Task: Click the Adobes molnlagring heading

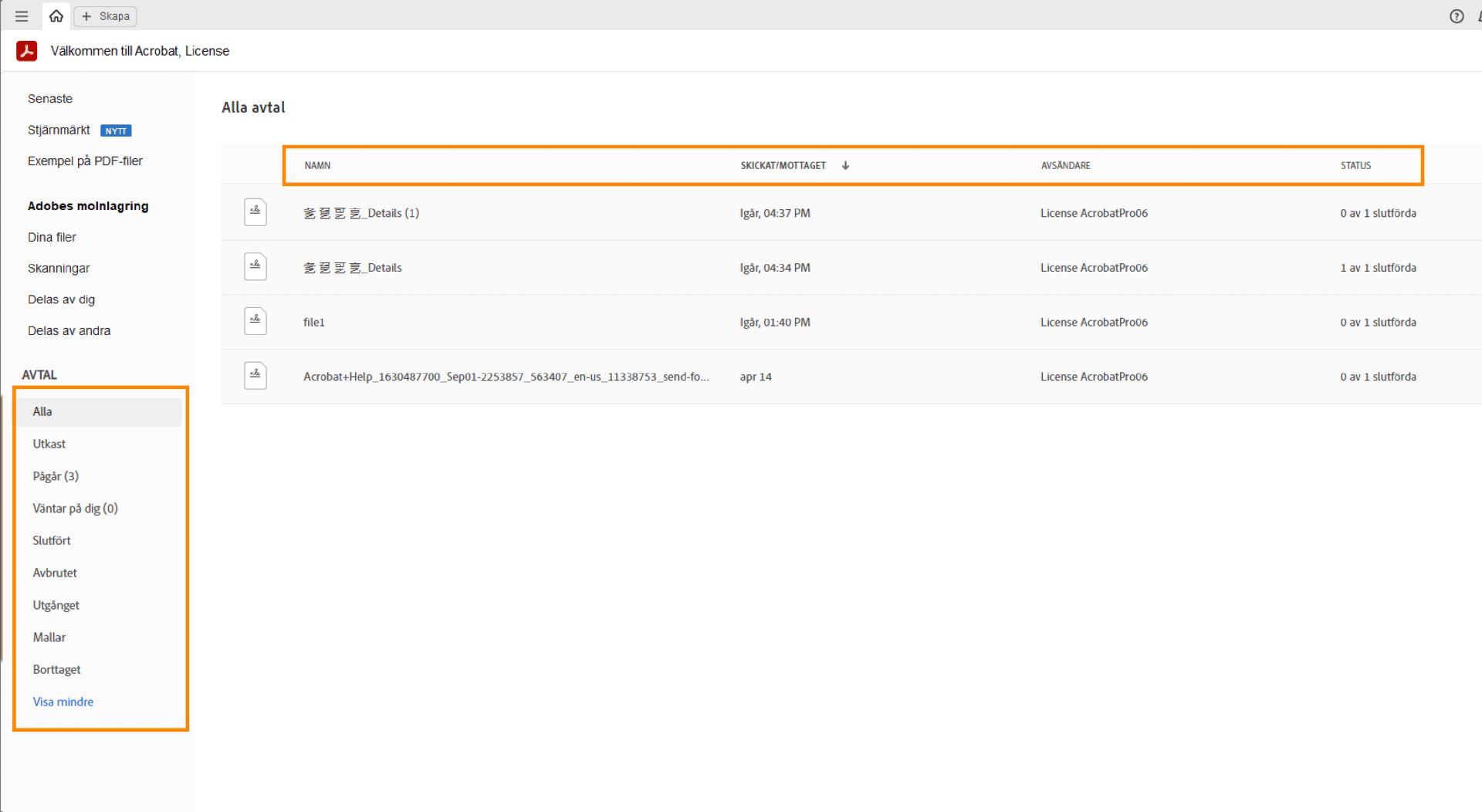Action: click(88, 206)
